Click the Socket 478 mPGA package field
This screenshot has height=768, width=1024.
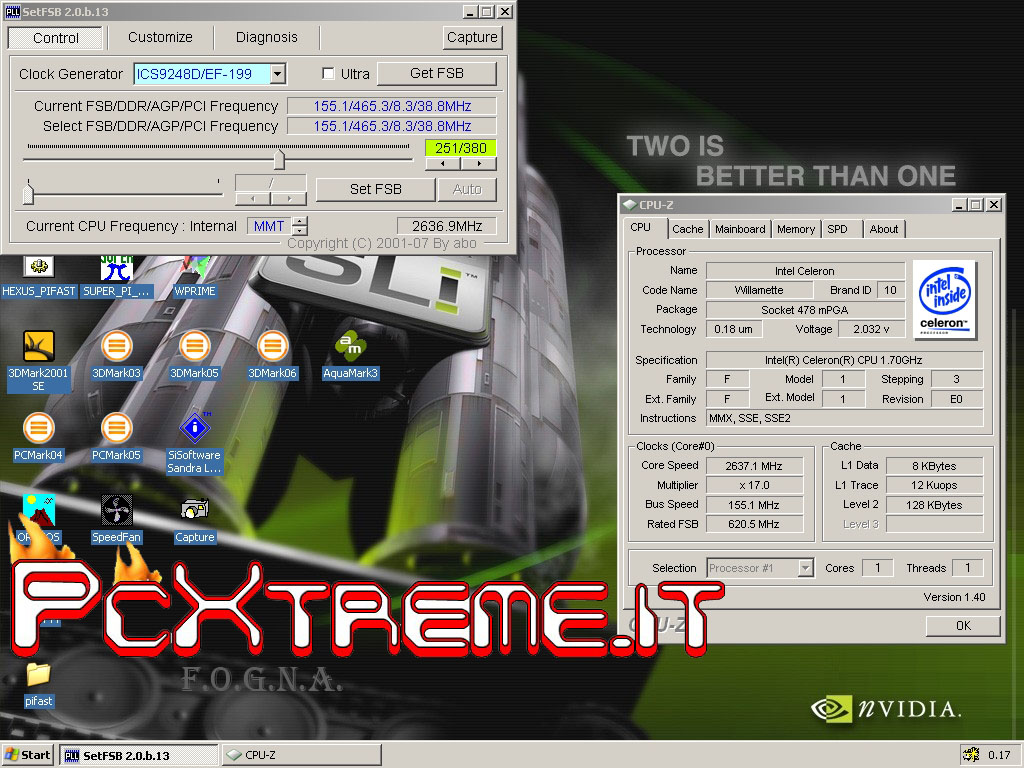pos(805,310)
